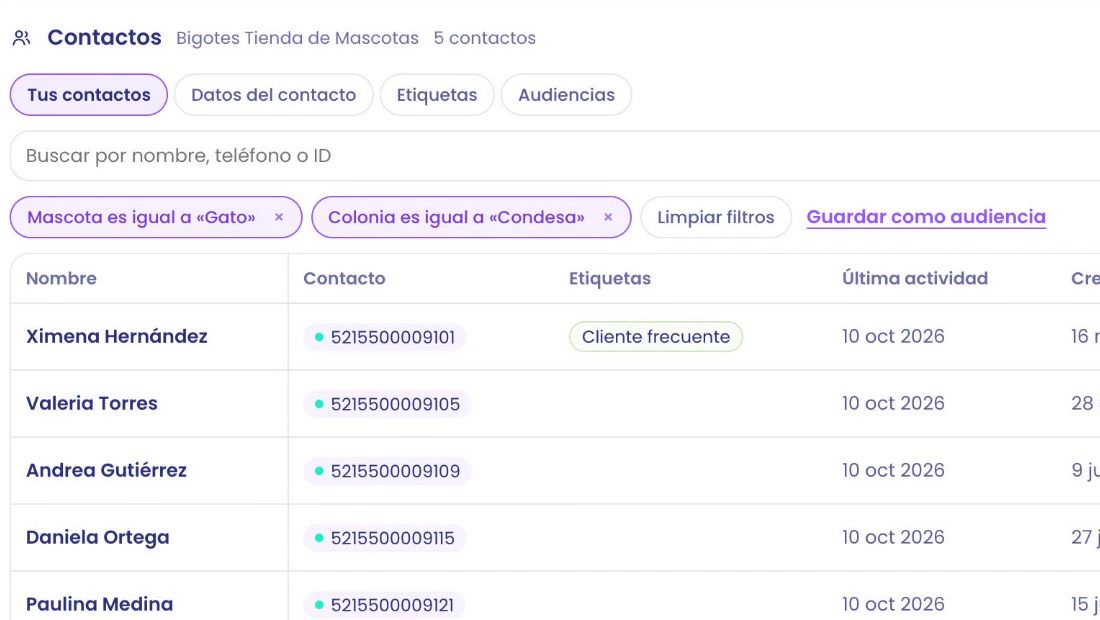Click phone number 5215500009109

coord(387,471)
